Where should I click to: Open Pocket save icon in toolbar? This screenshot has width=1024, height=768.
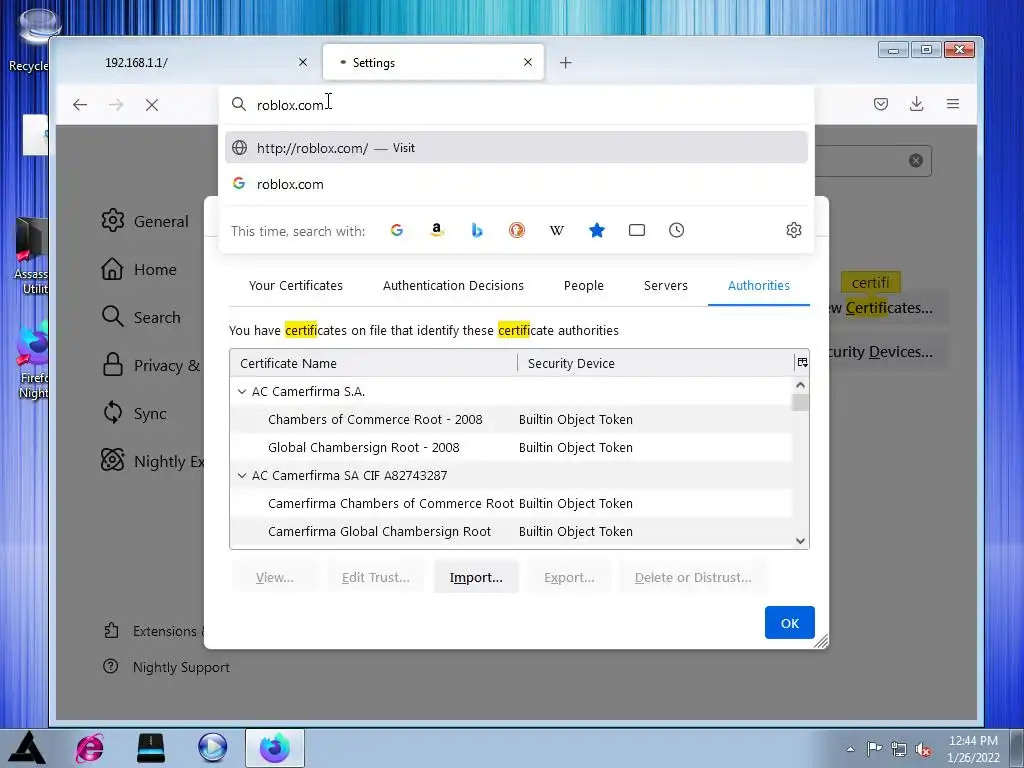pyautogui.click(x=880, y=104)
